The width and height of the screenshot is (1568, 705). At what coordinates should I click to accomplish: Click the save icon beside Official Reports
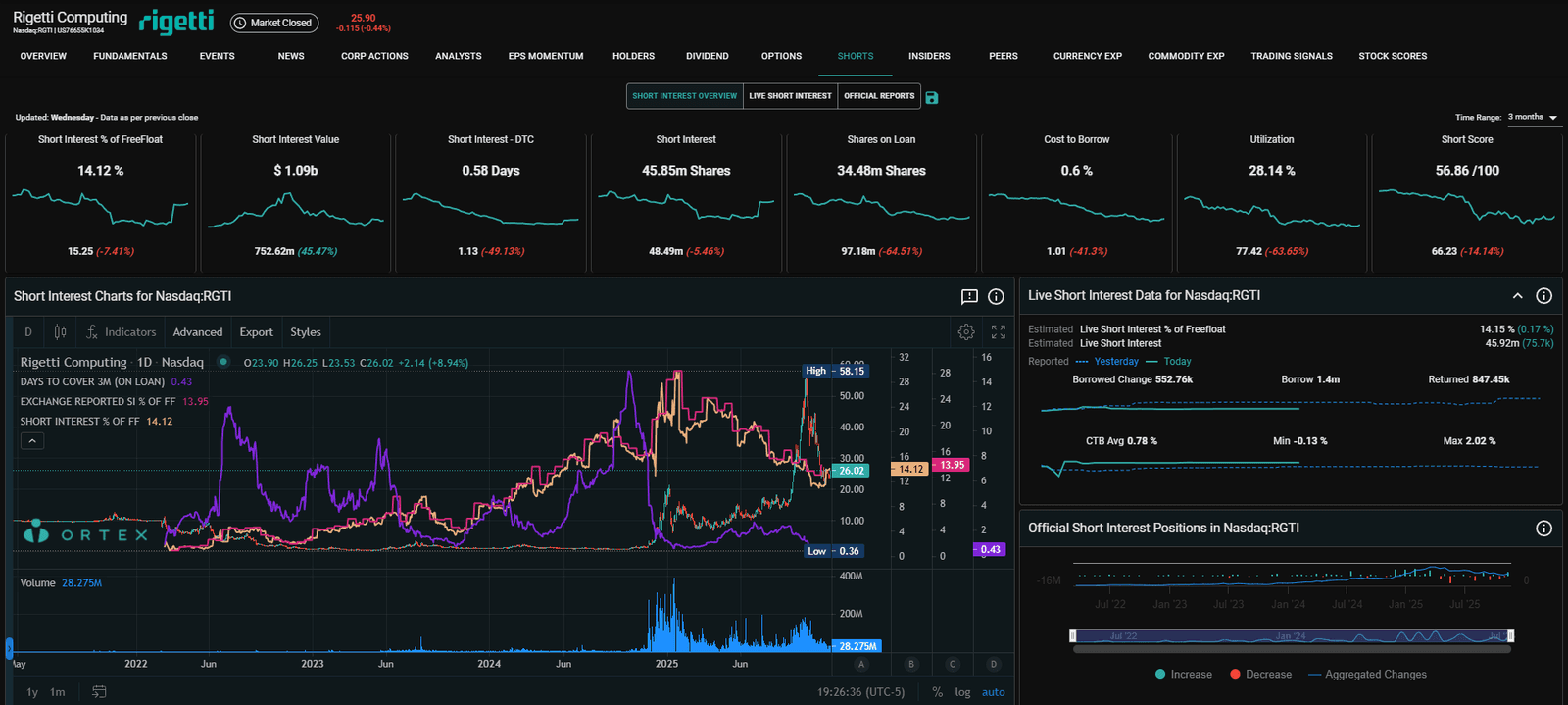tap(932, 97)
